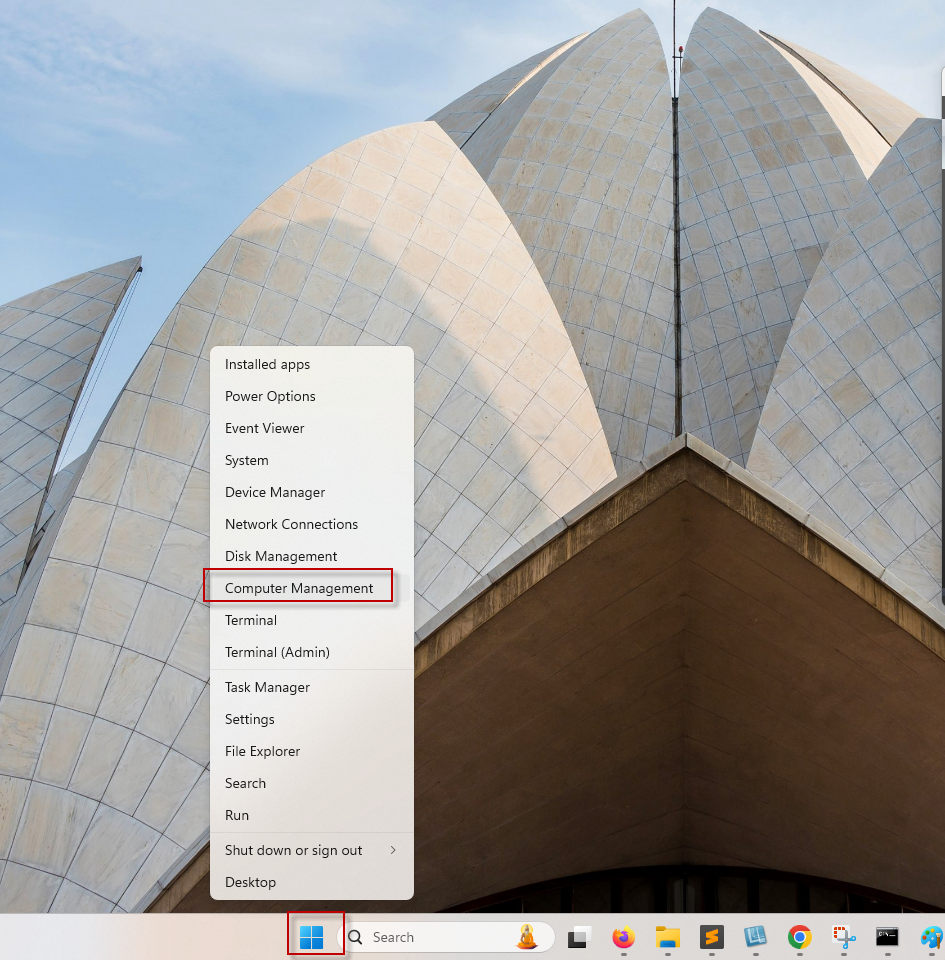
Task: Open Device Manager
Action: click(312, 492)
